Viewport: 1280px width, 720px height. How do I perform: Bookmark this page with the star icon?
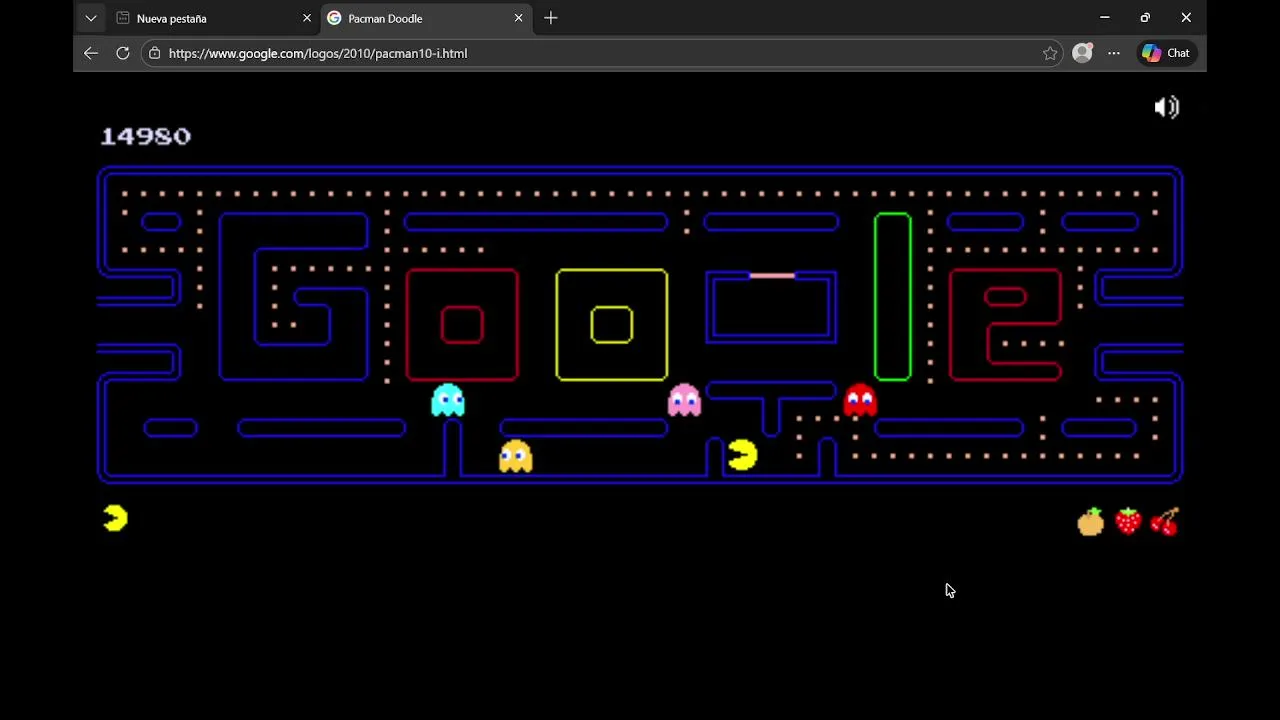pos(1050,53)
